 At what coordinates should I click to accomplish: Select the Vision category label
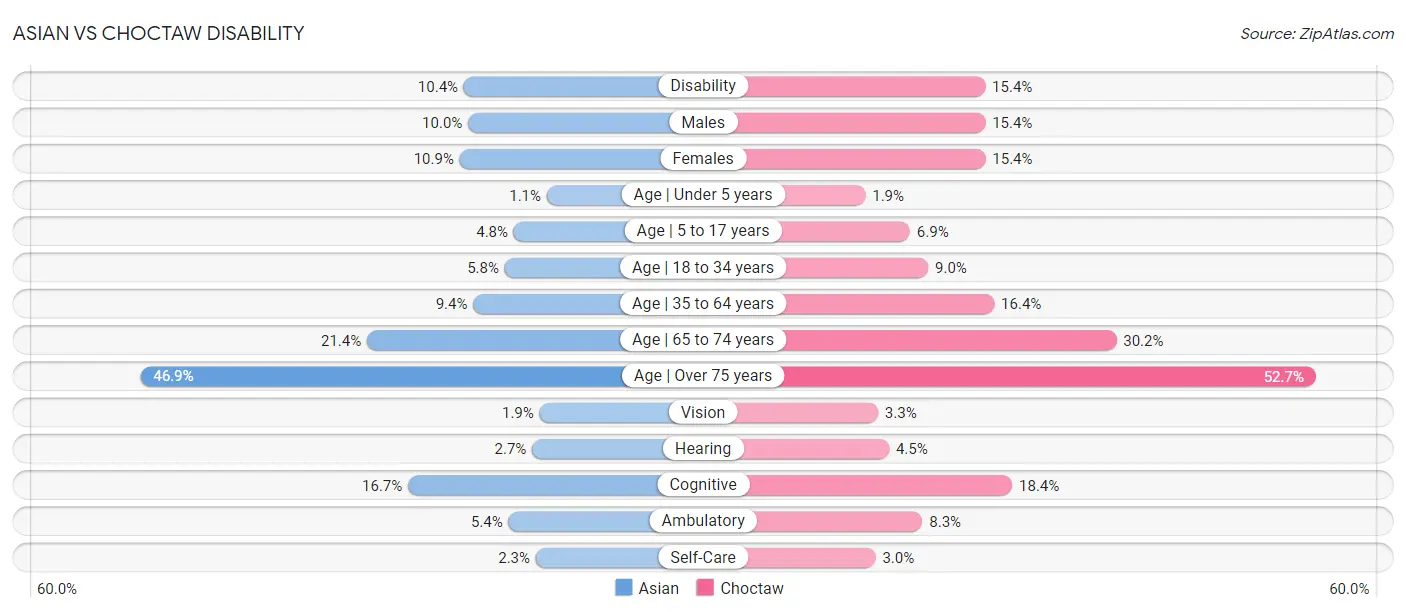click(x=703, y=412)
